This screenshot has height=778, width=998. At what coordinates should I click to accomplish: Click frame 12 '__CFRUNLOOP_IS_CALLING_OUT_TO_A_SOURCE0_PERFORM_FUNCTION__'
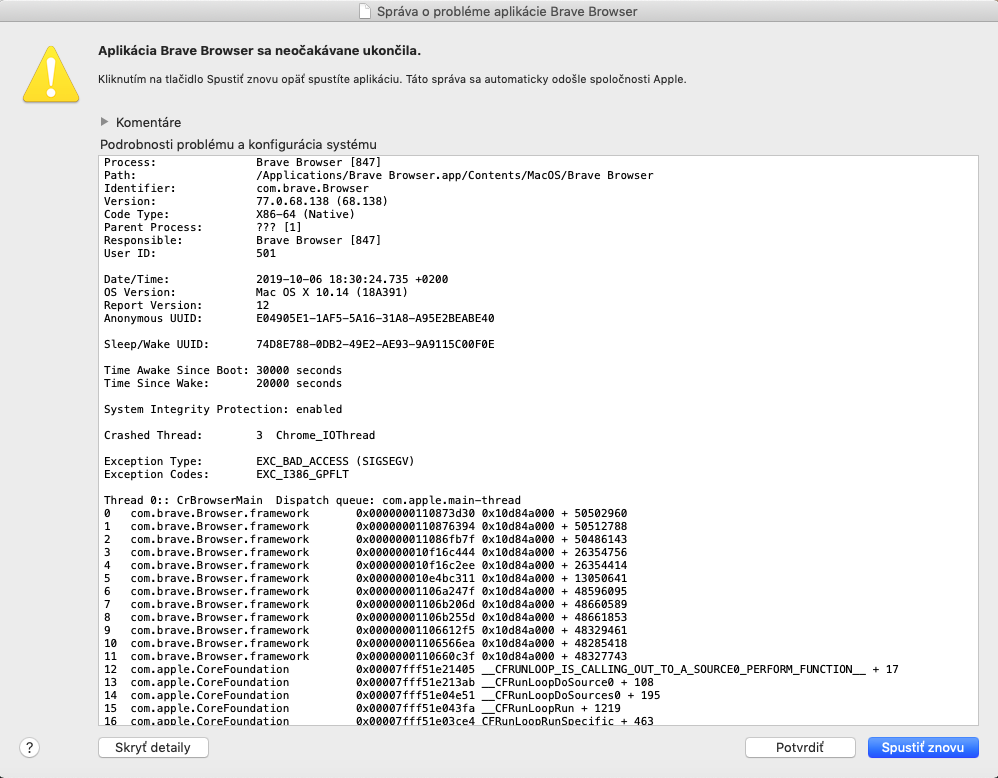pos(673,670)
